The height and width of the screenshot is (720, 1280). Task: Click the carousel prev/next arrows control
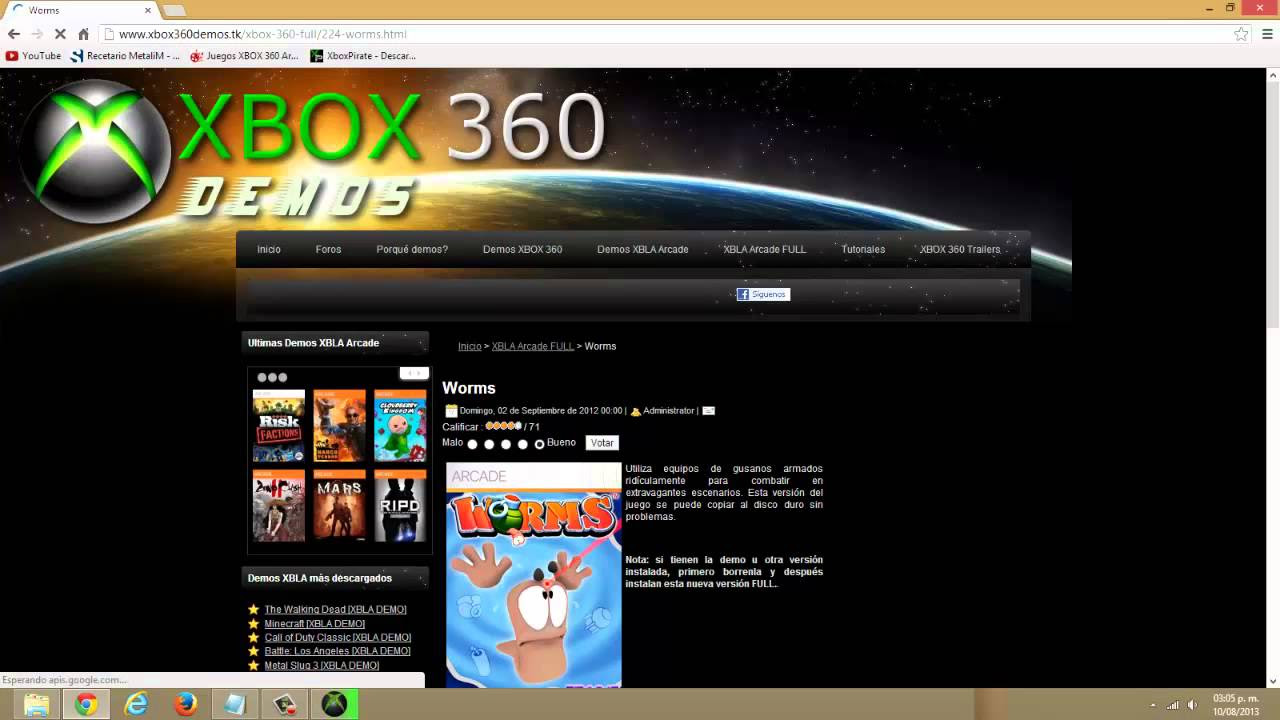[x=414, y=373]
